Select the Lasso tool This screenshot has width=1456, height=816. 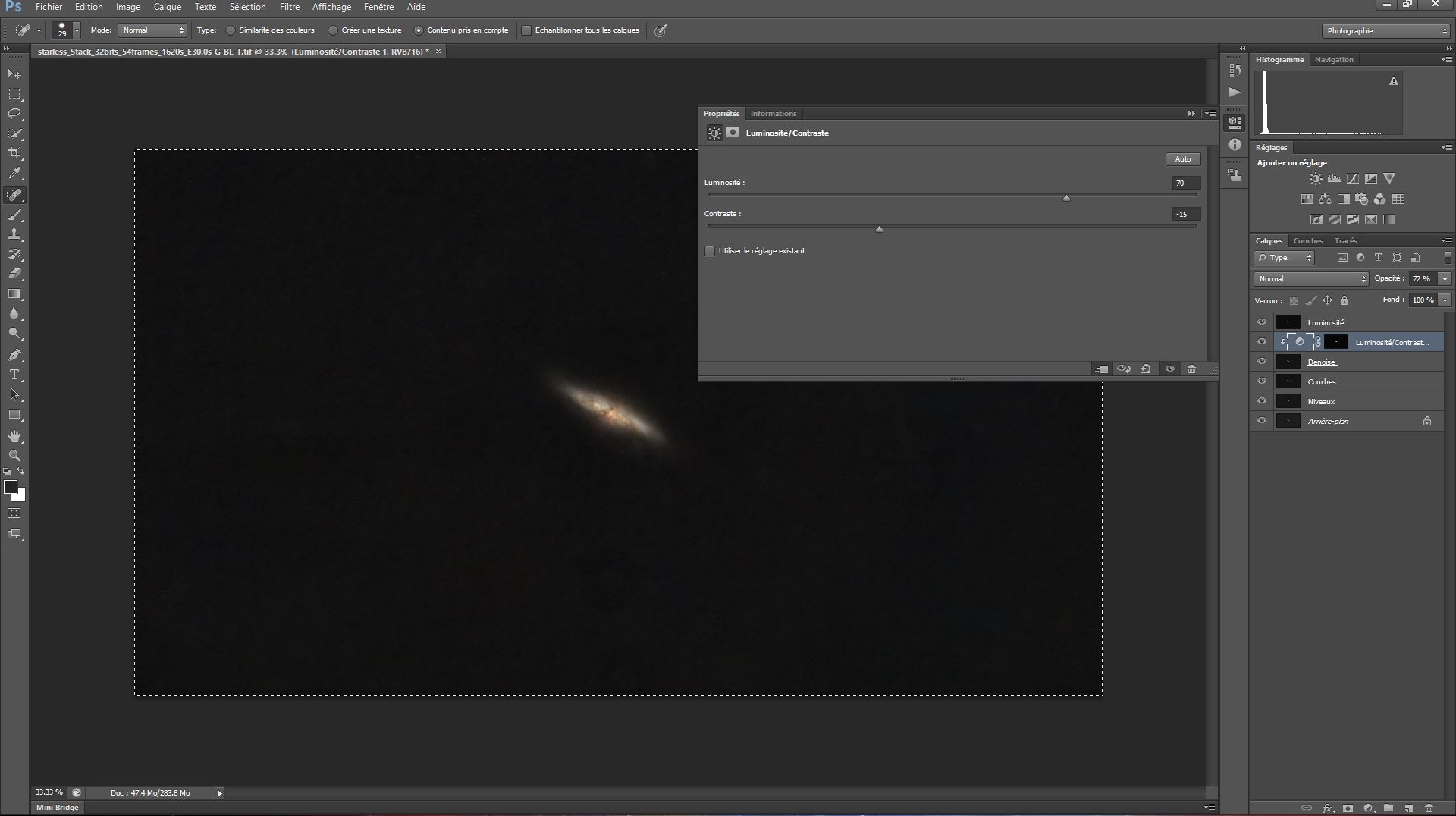[14, 114]
